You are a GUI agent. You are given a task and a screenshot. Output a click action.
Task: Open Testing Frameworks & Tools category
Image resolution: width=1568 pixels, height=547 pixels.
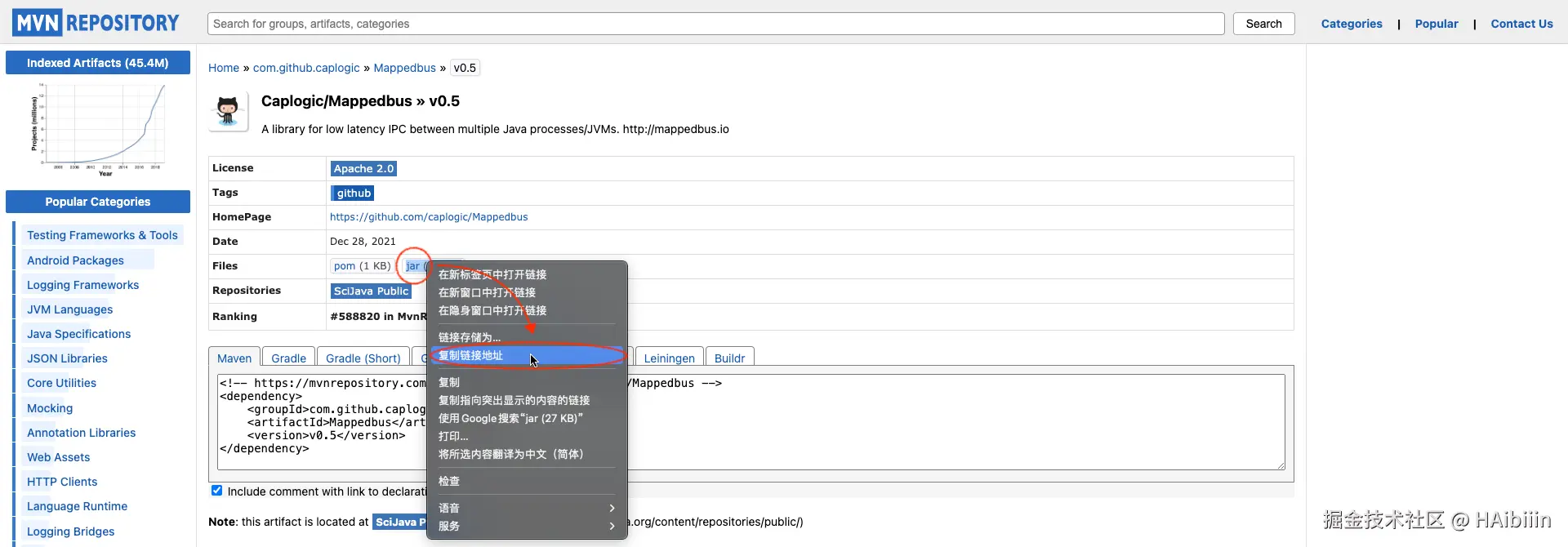point(102,235)
